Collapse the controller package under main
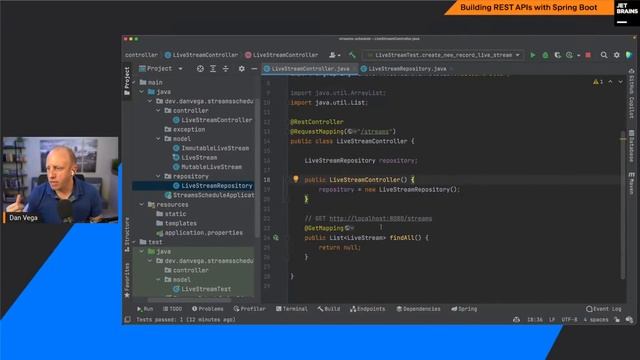This screenshot has width=640, height=360. (x=158, y=111)
